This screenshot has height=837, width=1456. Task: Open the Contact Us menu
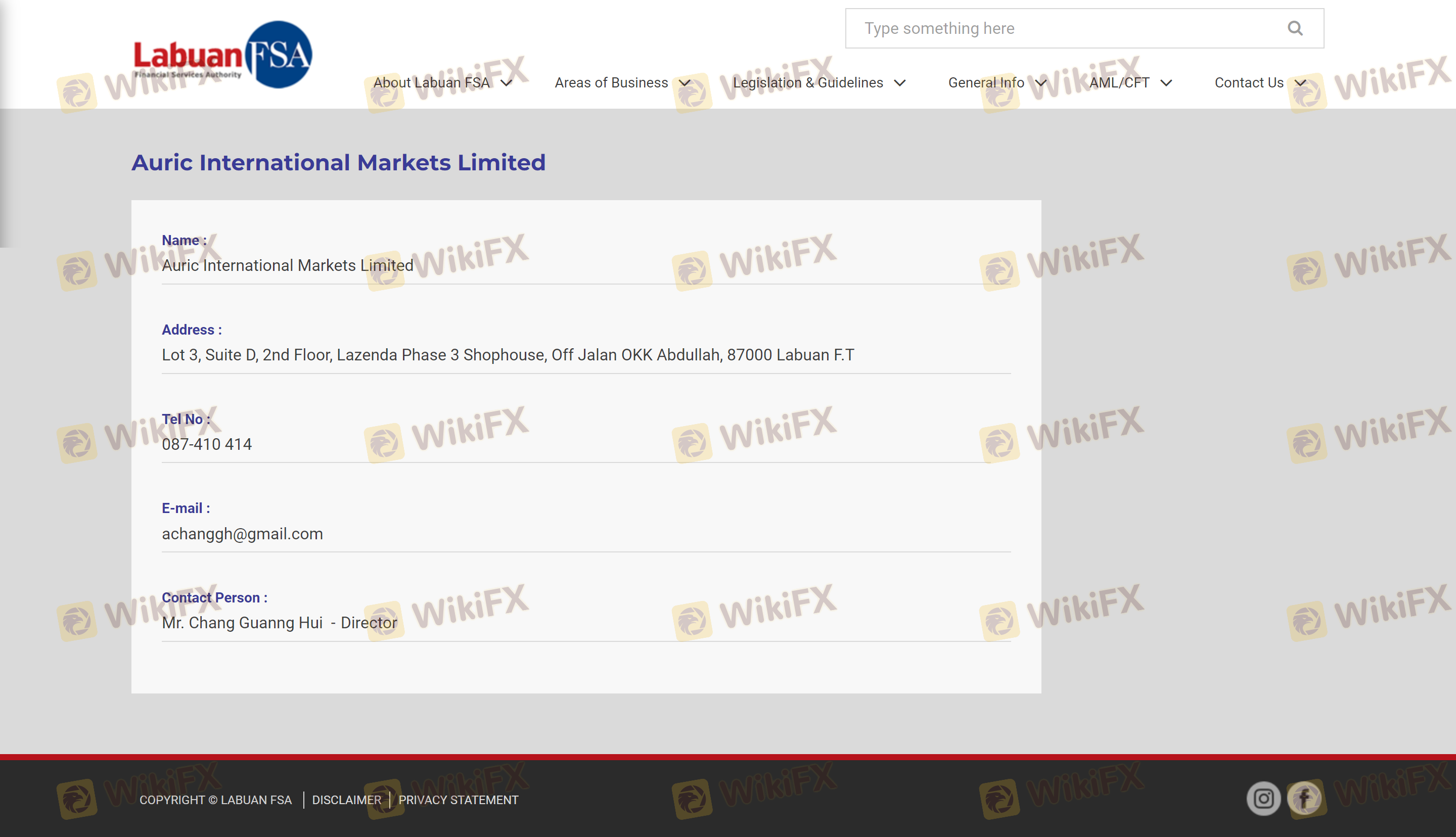(x=1249, y=83)
